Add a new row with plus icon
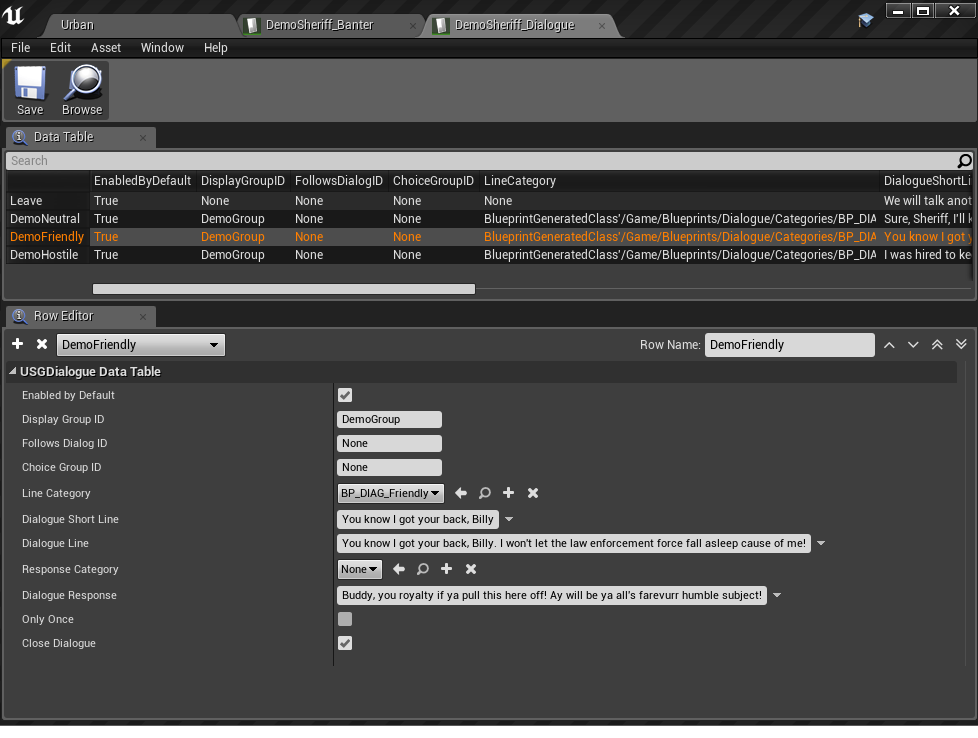The width and height of the screenshot is (978, 738). pos(17,344)
